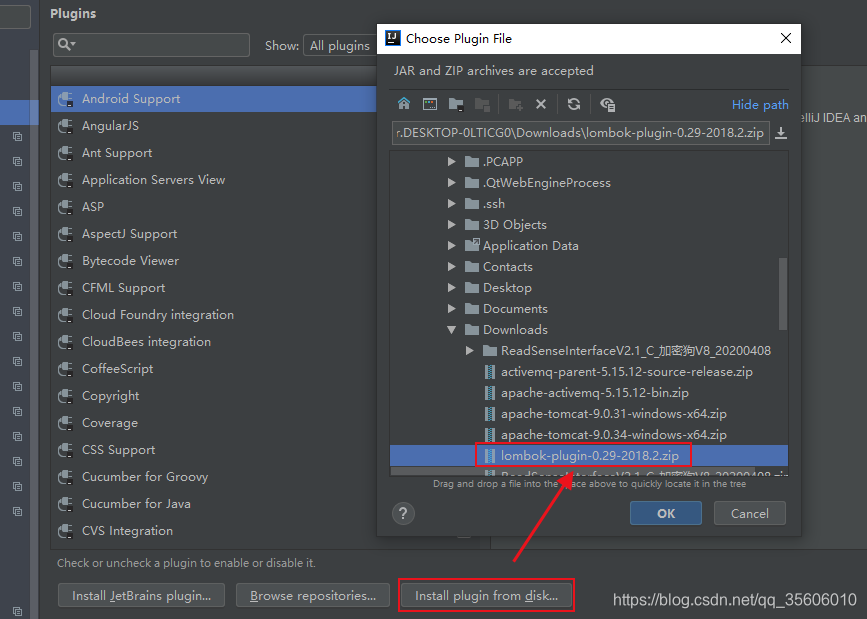
Task: Click the Delete (X) toolbar icon
Action: click(541, 104)
